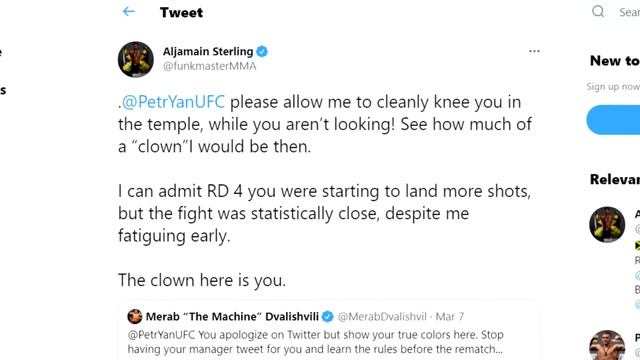Open the tweet's three-dot more menu
The image size is (640, 360).
534,51
